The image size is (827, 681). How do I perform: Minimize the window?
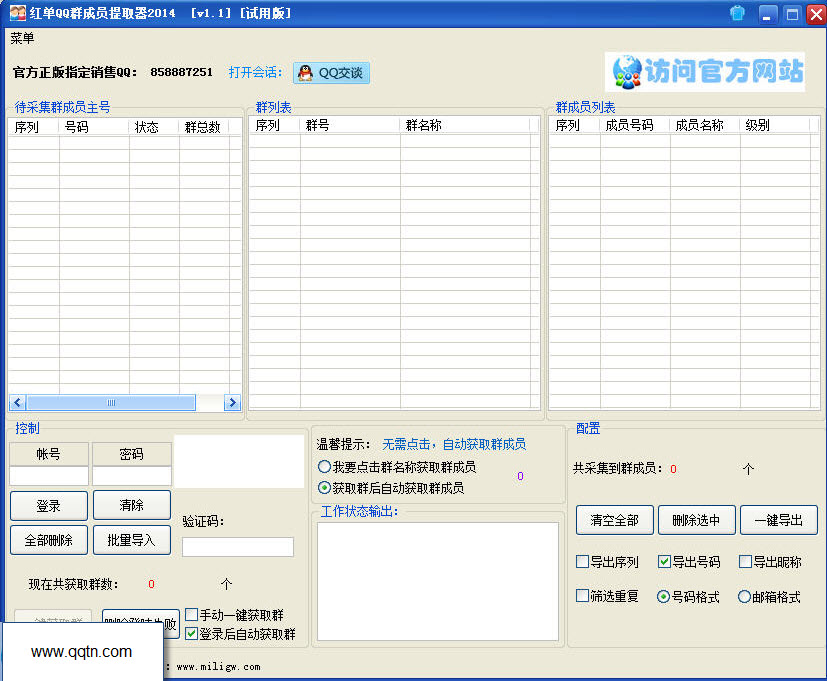point(767,14)
